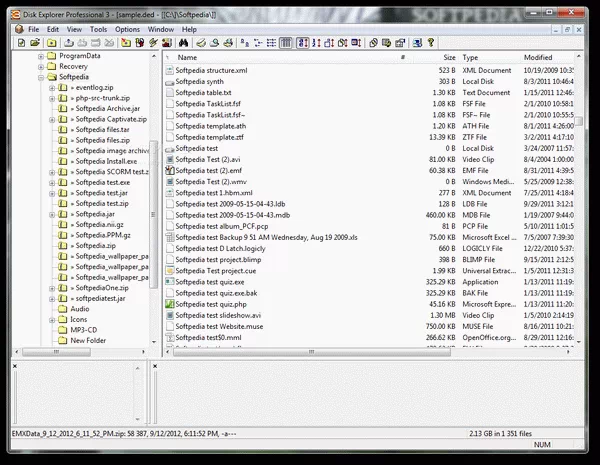The width and height of the screenshot is (600, 465).
Task: Toggle the third sort order button
Action: (x=329, y=43)
